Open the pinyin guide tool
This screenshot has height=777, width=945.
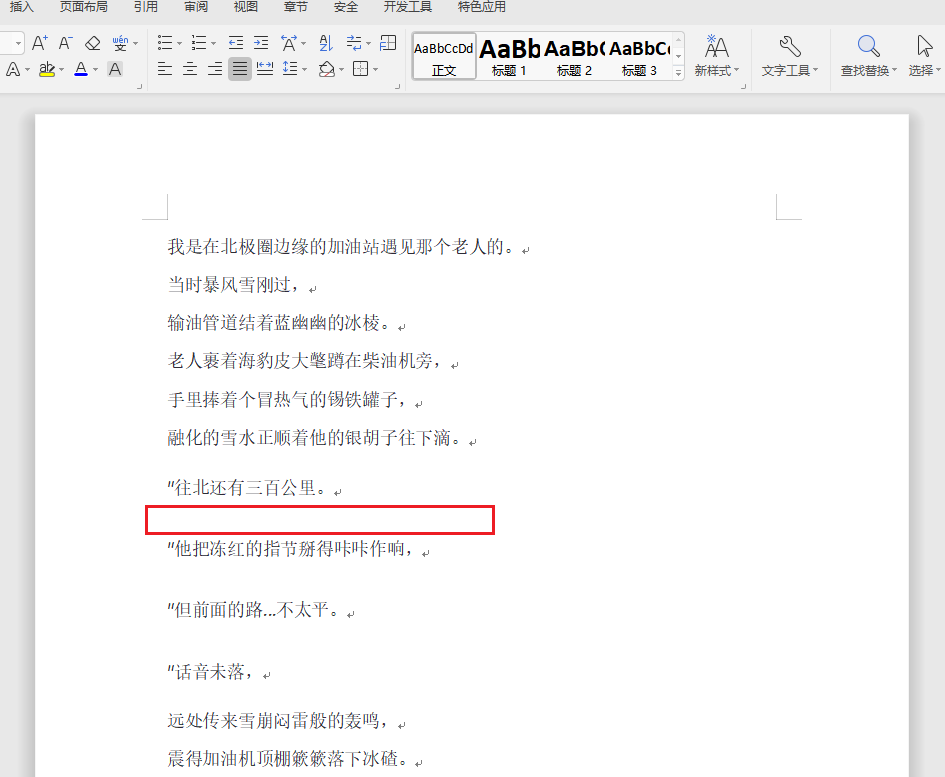click(118, 44)
